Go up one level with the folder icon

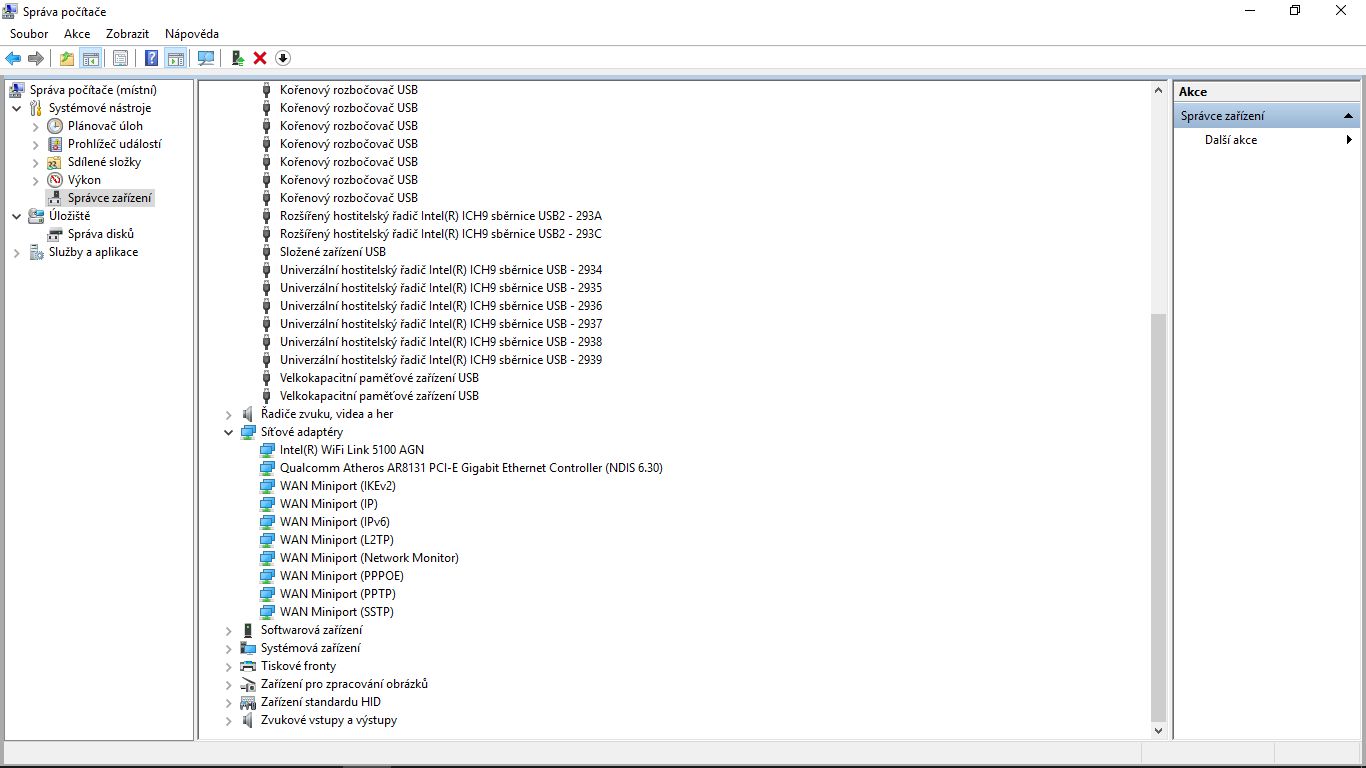[x=67, y=58]
